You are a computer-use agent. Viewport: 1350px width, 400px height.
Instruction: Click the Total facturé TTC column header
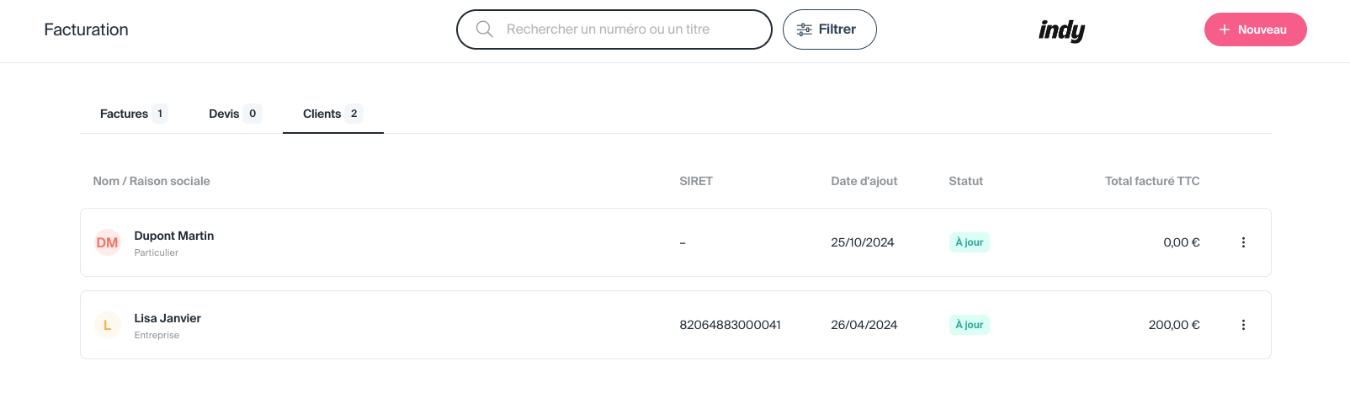point(1152,181)
